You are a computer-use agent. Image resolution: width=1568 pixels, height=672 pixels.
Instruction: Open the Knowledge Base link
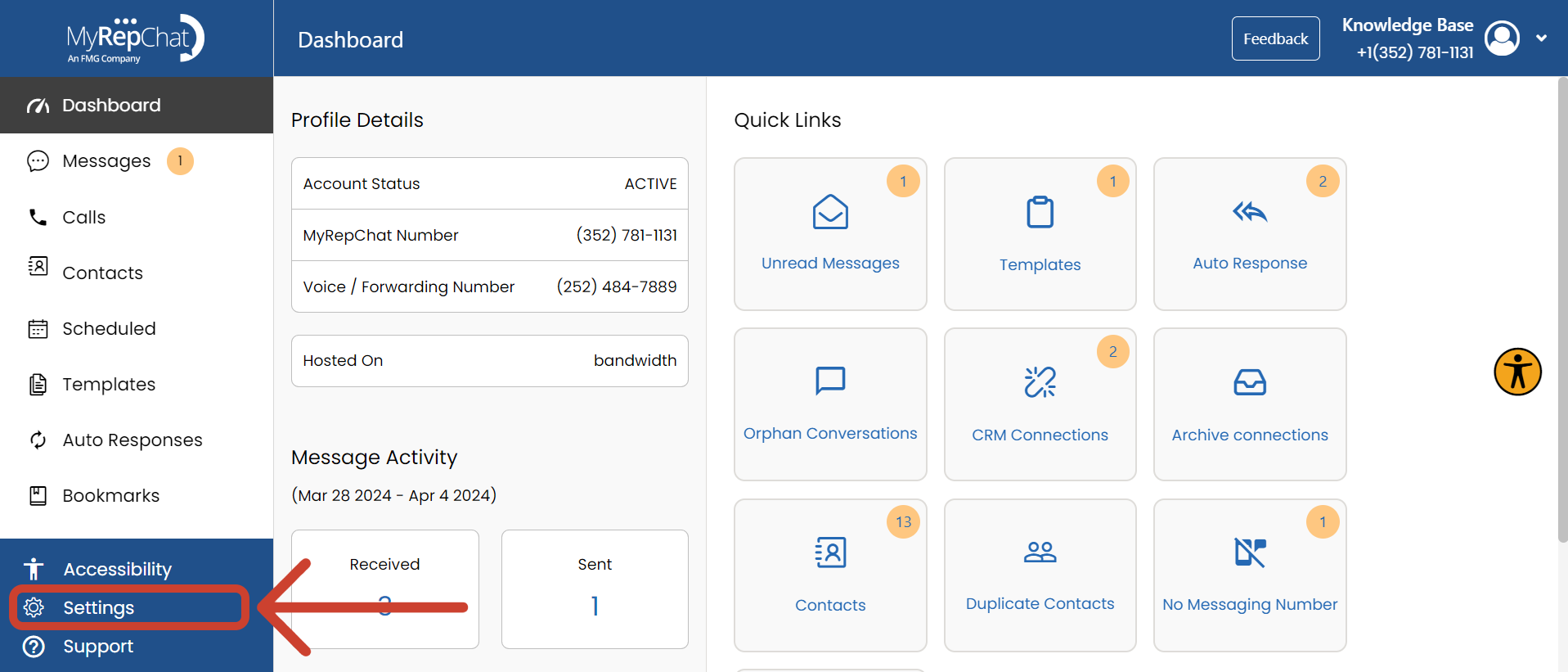pos(1407,25)
